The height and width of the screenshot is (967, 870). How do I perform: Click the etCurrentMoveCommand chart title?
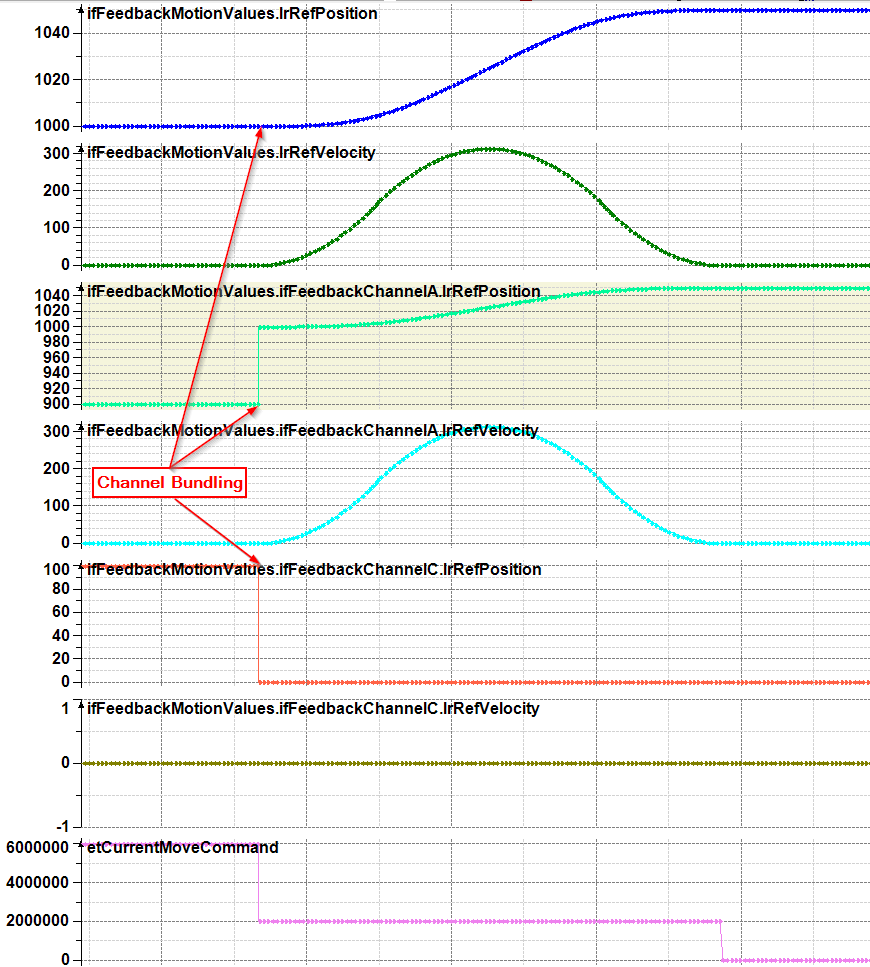point(183,848)
